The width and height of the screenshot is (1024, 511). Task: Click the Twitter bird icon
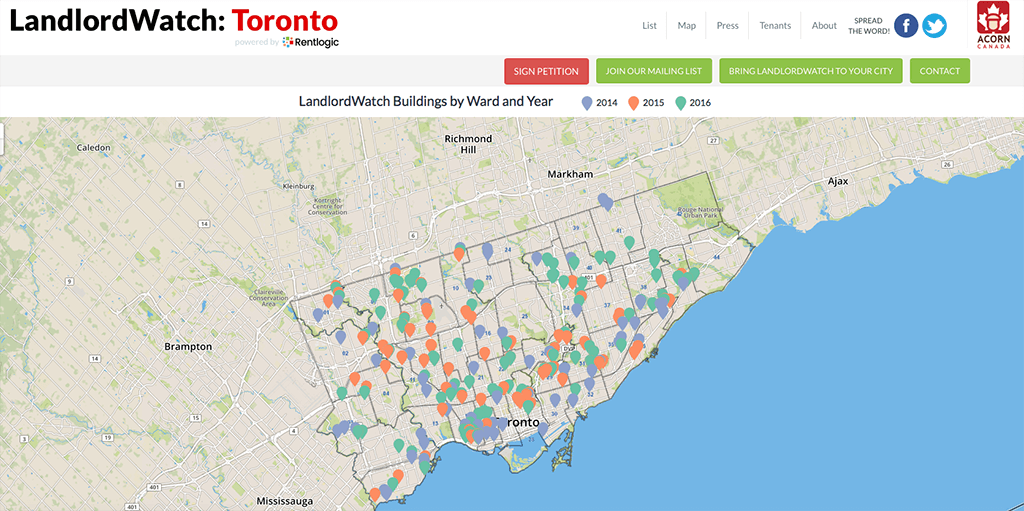[x=934, y=26]
